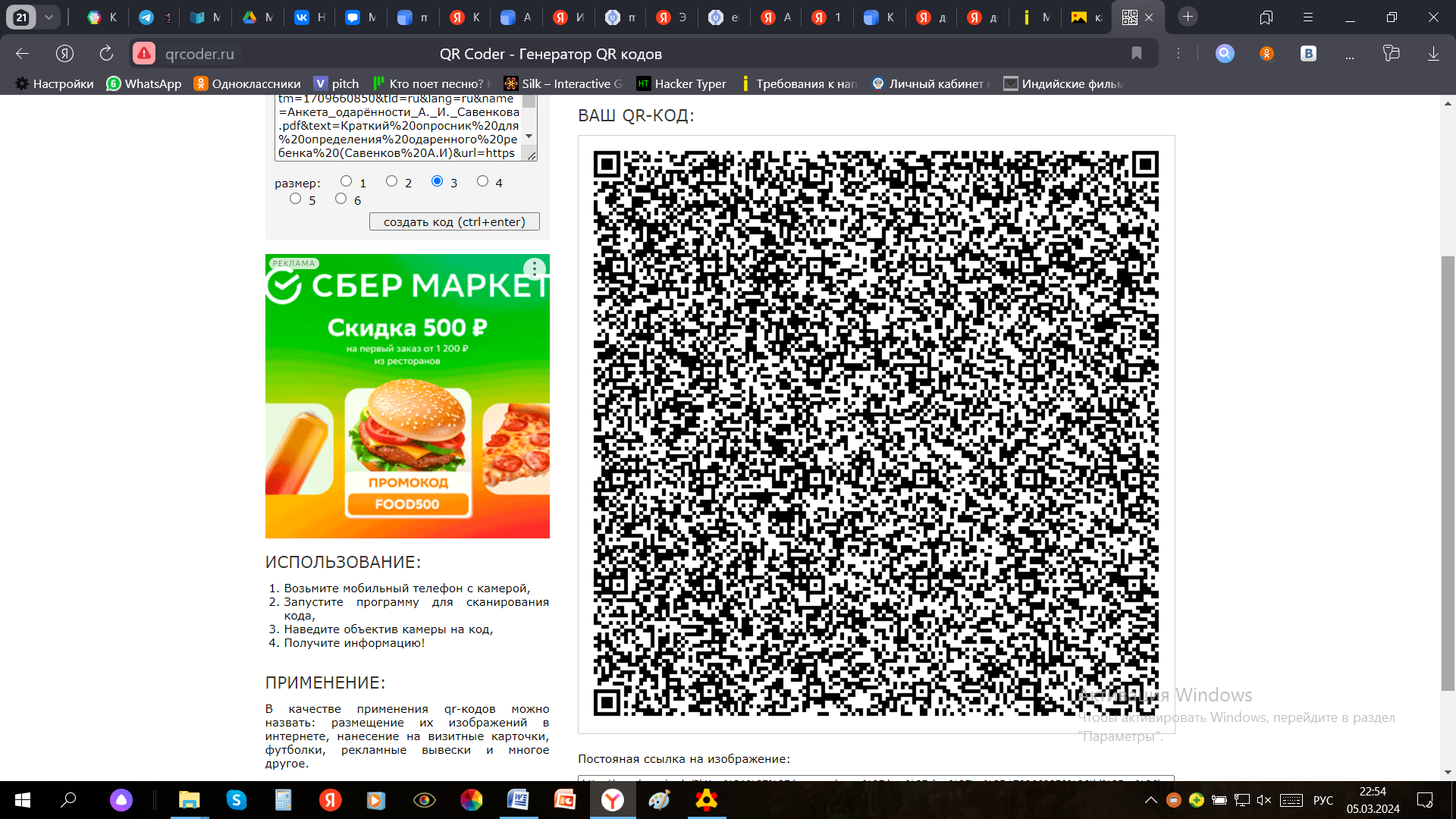Open the Hacker Typer bookmark
The height and width of the screenshot is (819, 1456).
(x=682, y=83)
